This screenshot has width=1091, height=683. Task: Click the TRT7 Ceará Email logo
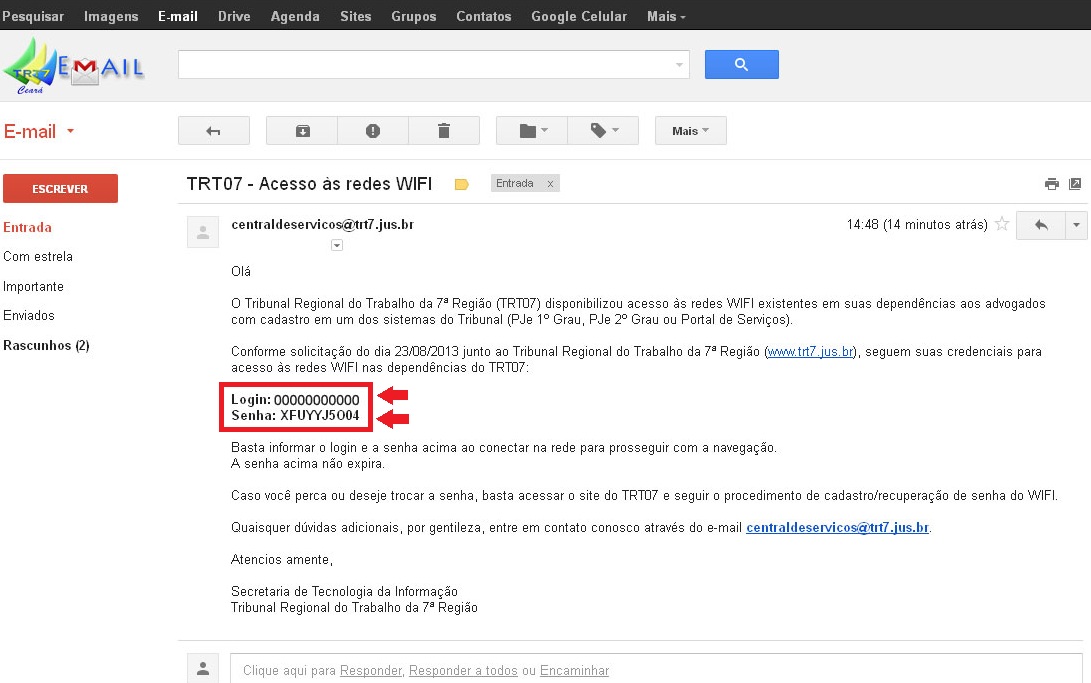pyautogui.click(x=73, y=66)
